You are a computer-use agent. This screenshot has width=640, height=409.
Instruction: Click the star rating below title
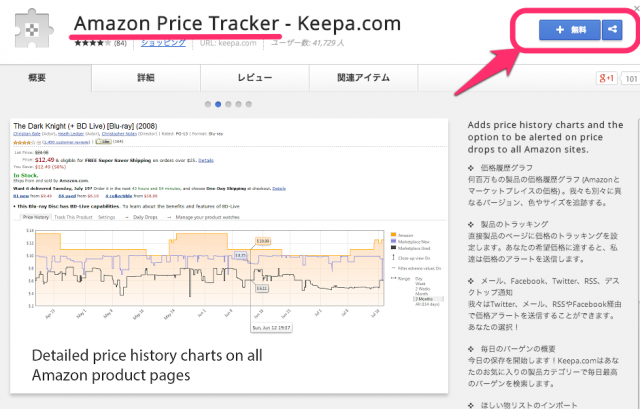coord(92,44)
